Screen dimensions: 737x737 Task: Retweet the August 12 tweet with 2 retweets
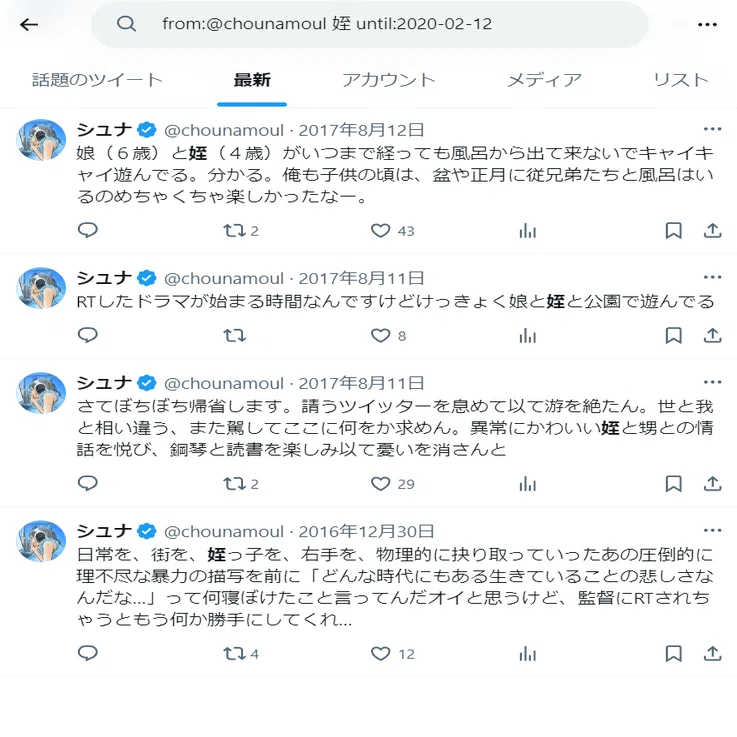coord(241,231)
